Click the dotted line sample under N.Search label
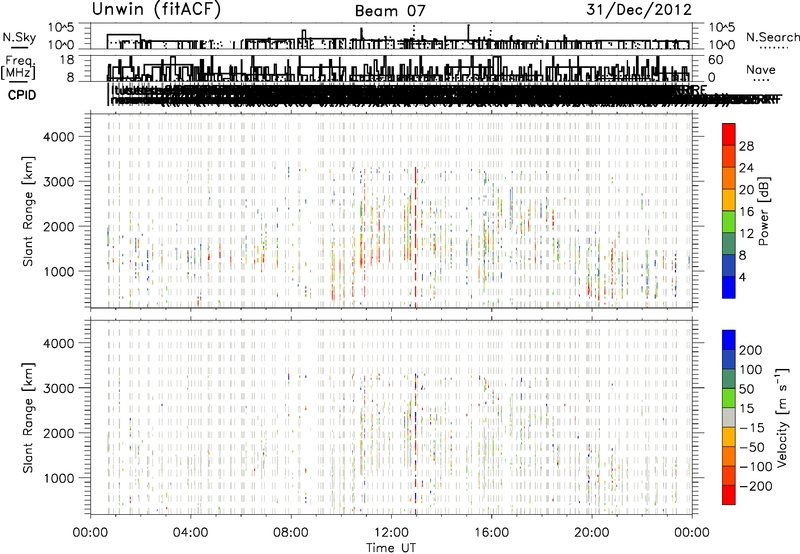The width and height of the screenshot is (800, 554). (774, 48)
